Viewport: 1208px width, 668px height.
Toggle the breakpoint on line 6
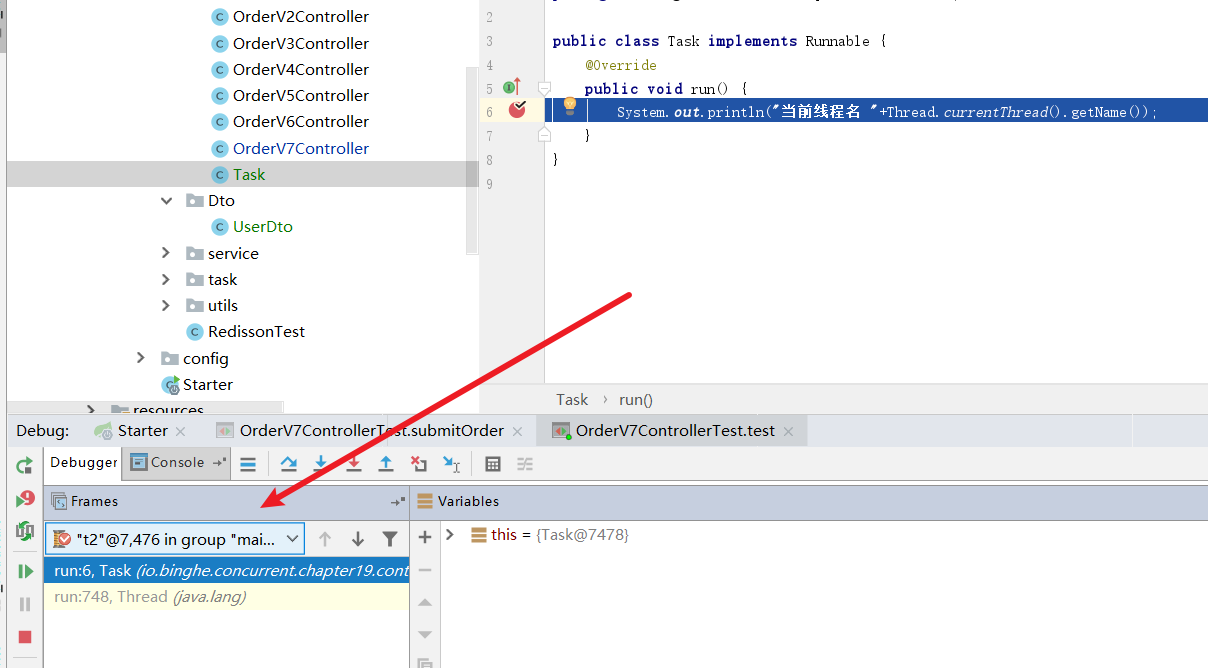coord(517,109)
